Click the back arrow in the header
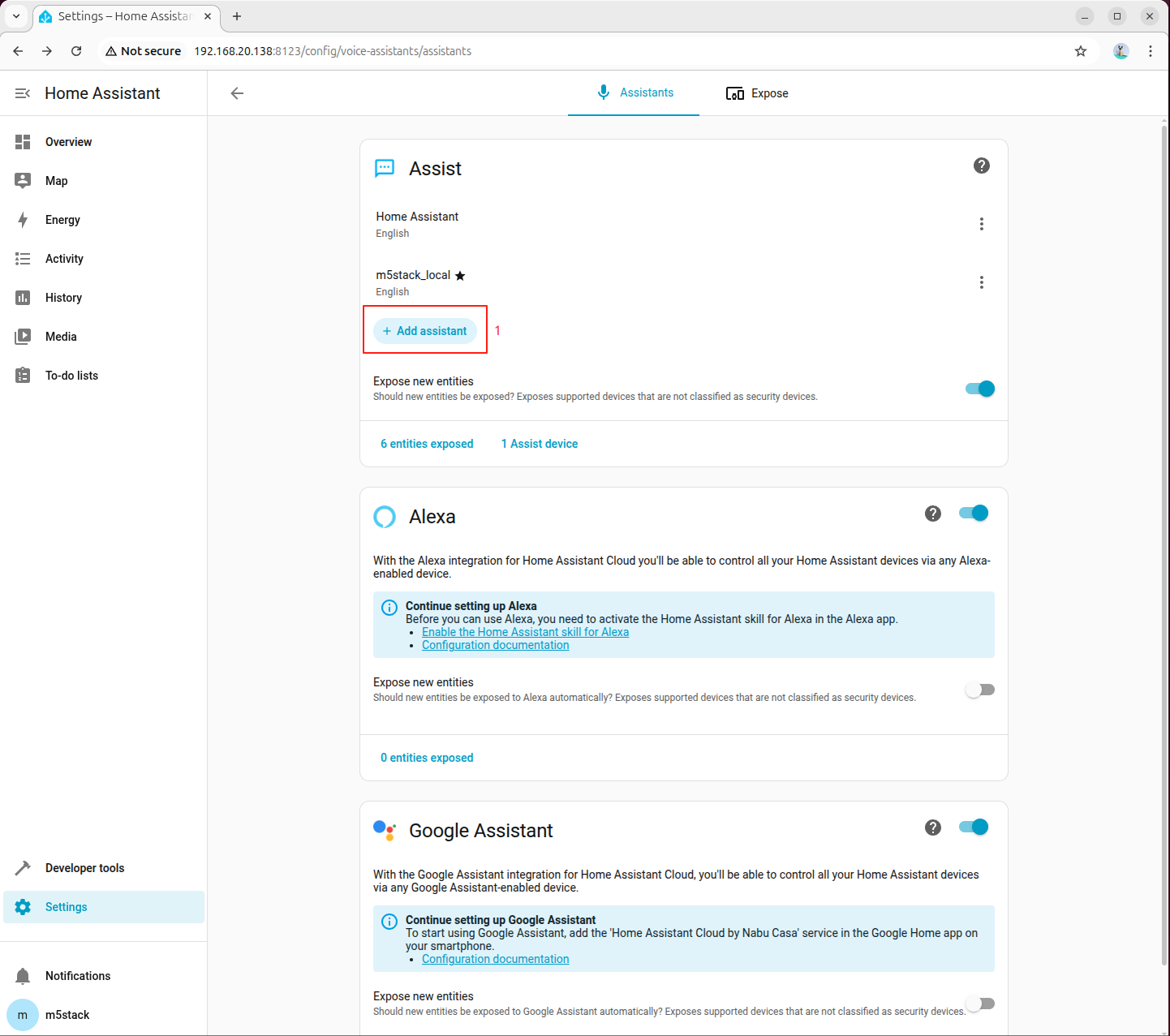Viewport: 1170px width, 1036px height. pos(237,93)
